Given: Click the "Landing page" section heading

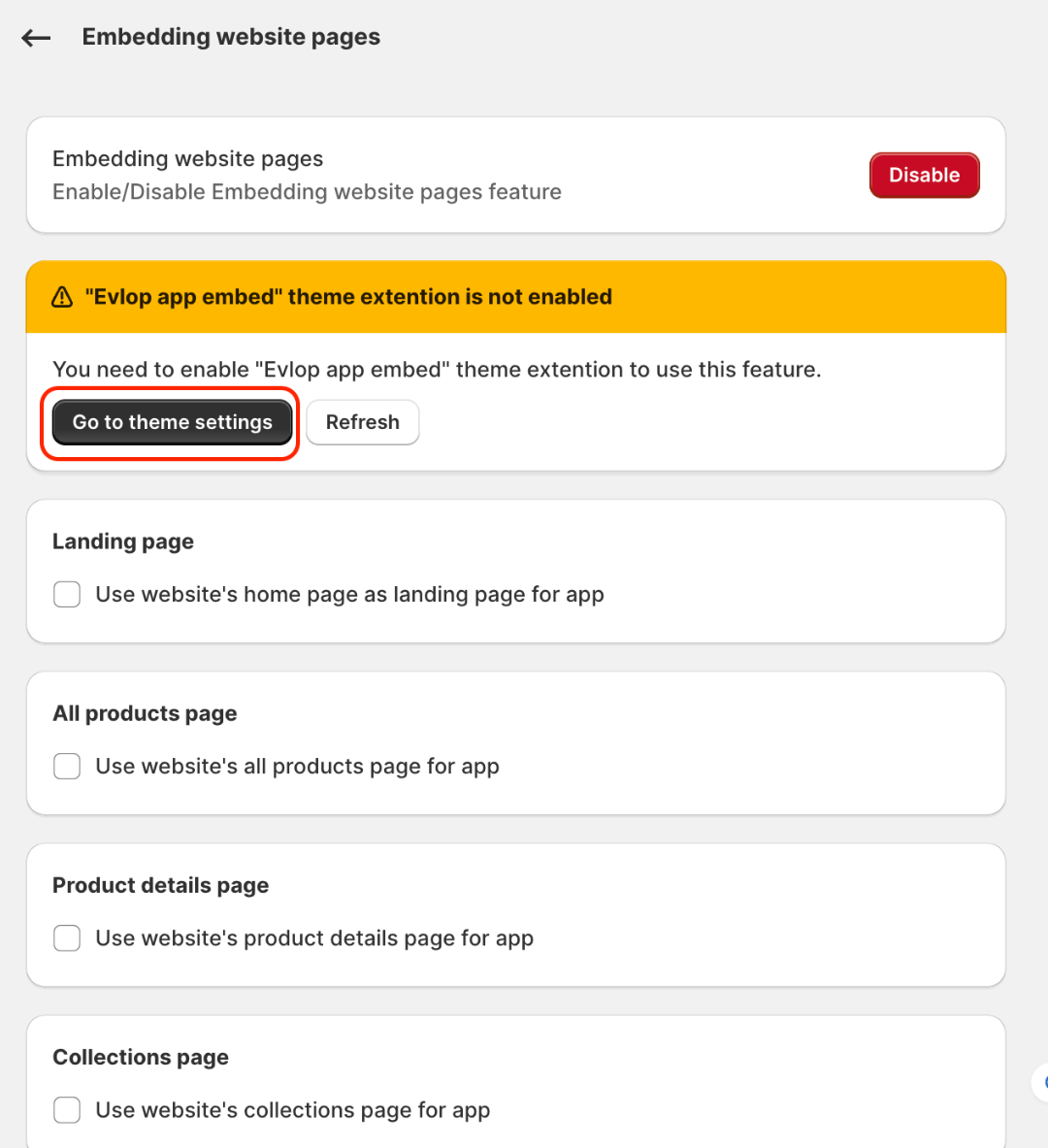Looking at the screenshot, I should [123, 541].
